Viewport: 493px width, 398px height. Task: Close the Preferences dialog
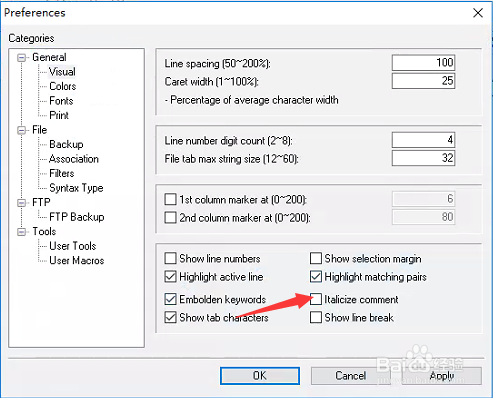click(x=478, y=13)
